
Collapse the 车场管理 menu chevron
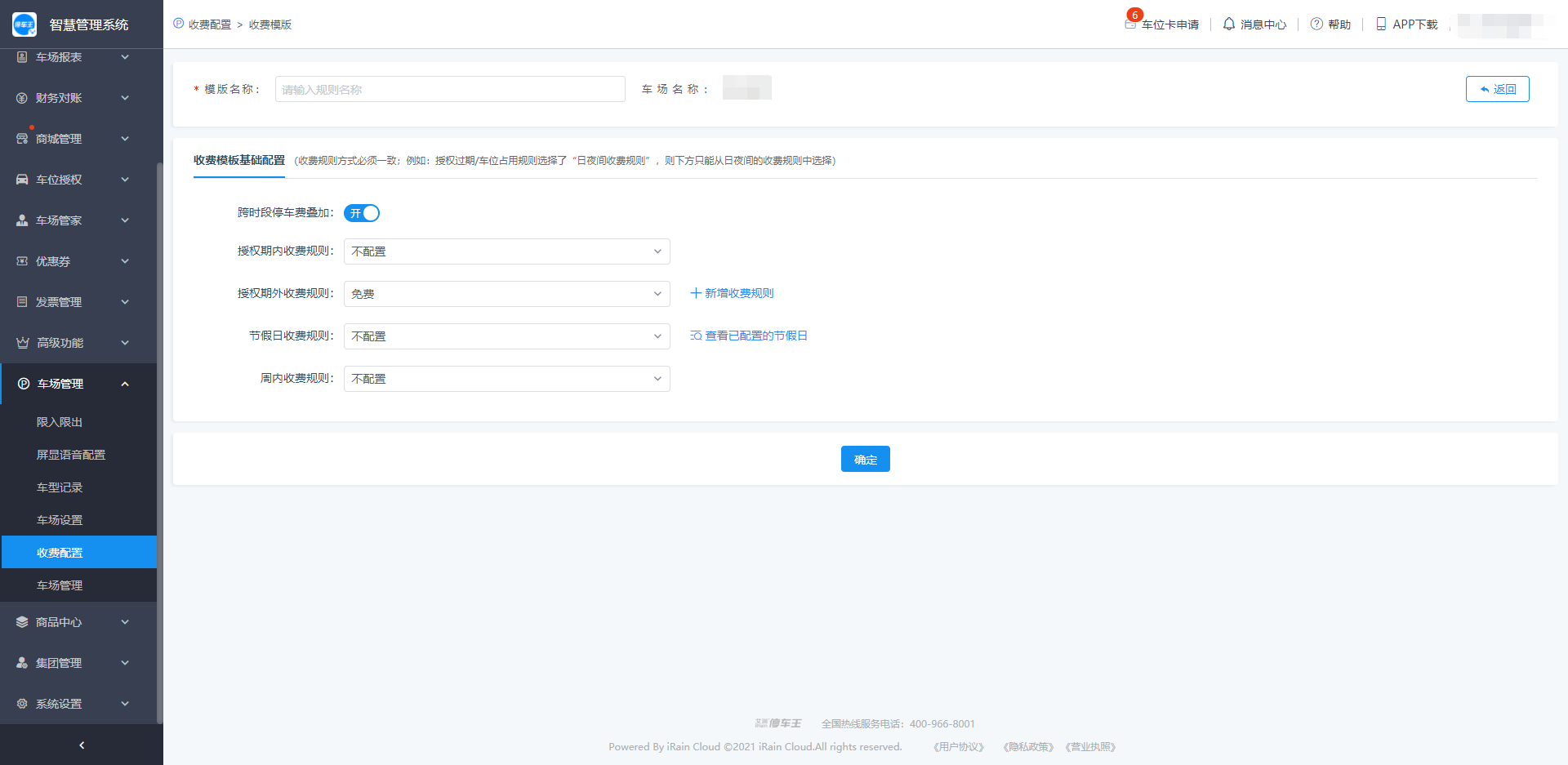125,384
